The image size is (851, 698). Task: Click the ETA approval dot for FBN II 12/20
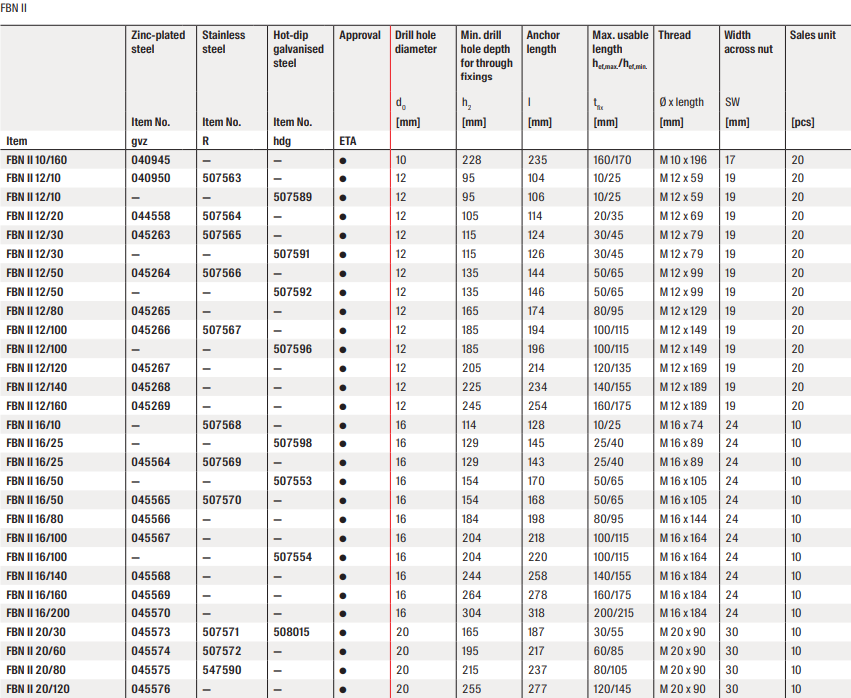(343, 216)
